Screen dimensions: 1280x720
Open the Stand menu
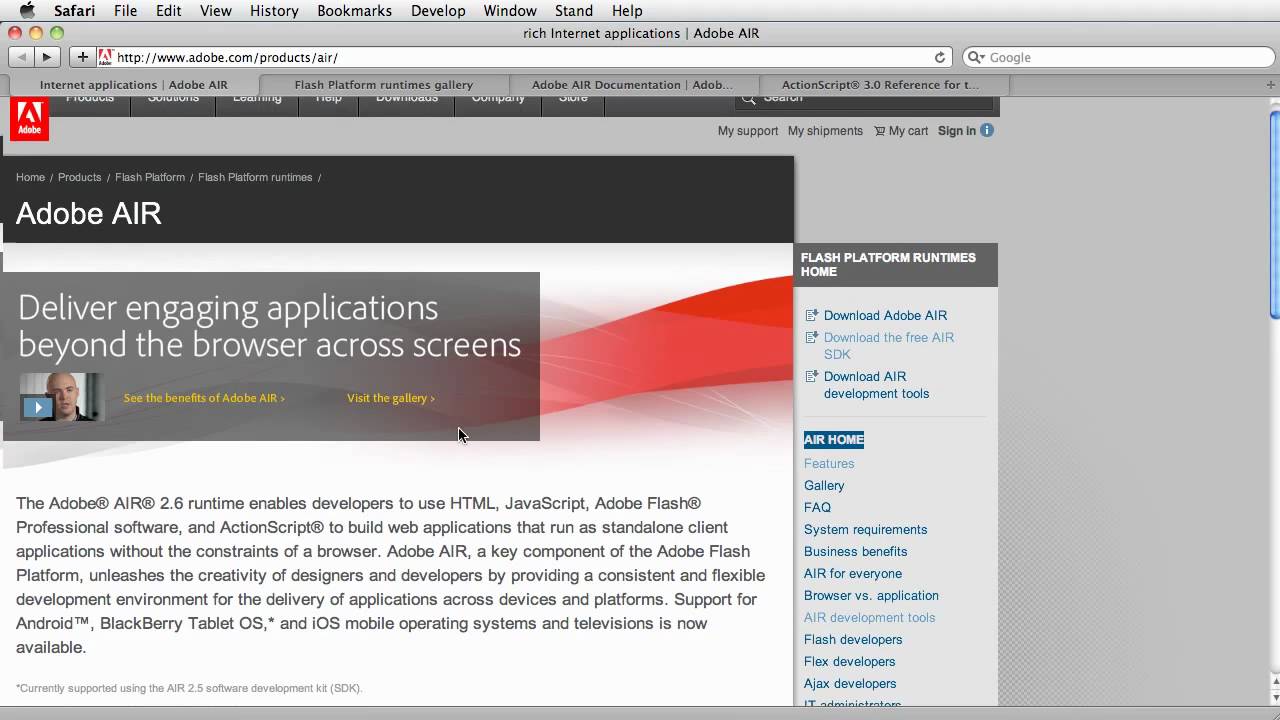coord(574,10)
